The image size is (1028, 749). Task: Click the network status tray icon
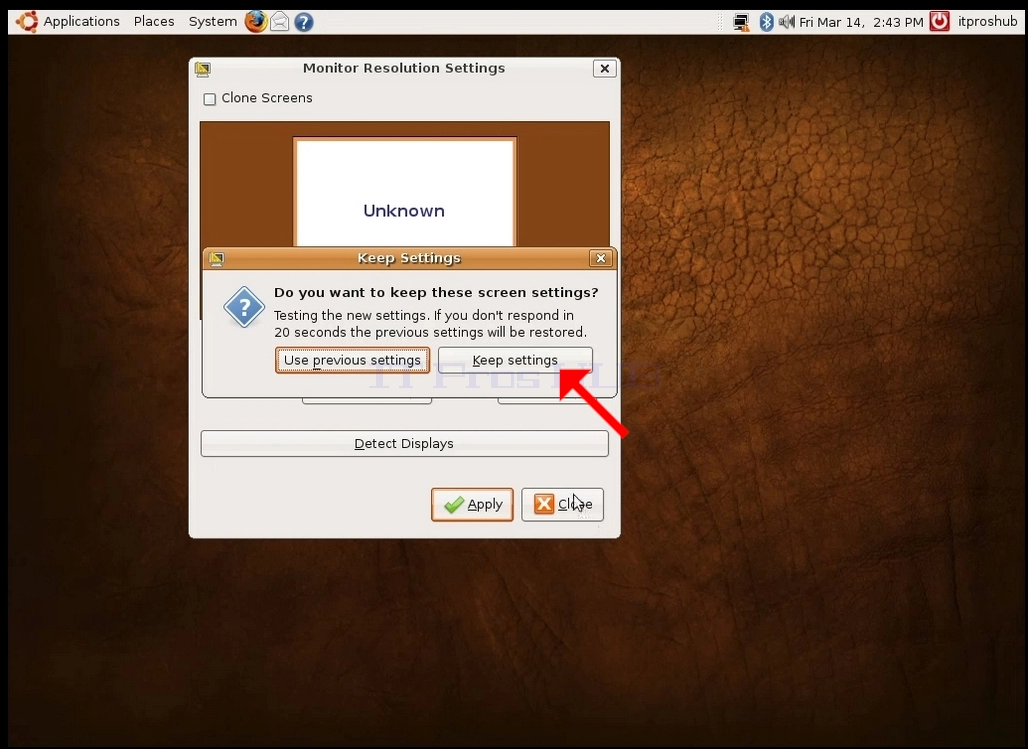coord(741,22)
